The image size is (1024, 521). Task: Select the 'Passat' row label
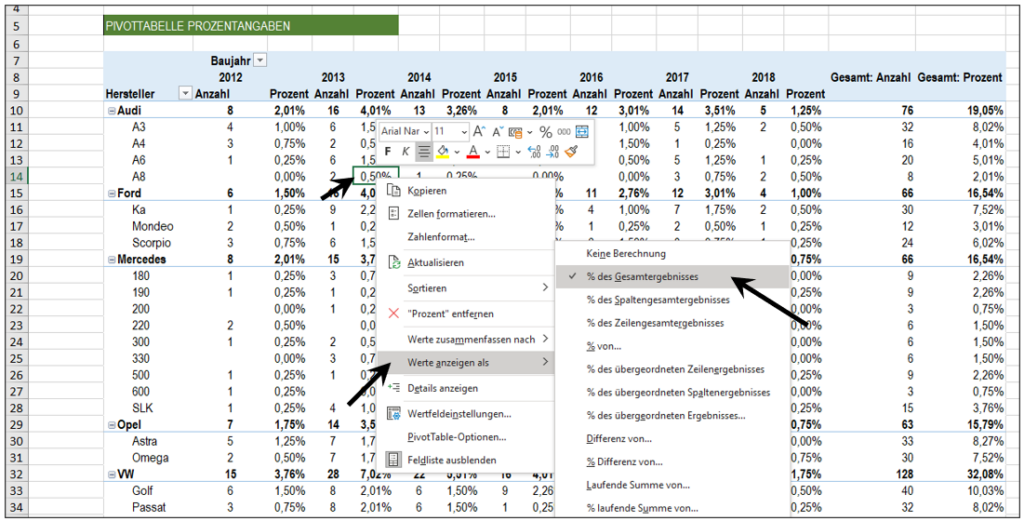click(x=148, y=507)
